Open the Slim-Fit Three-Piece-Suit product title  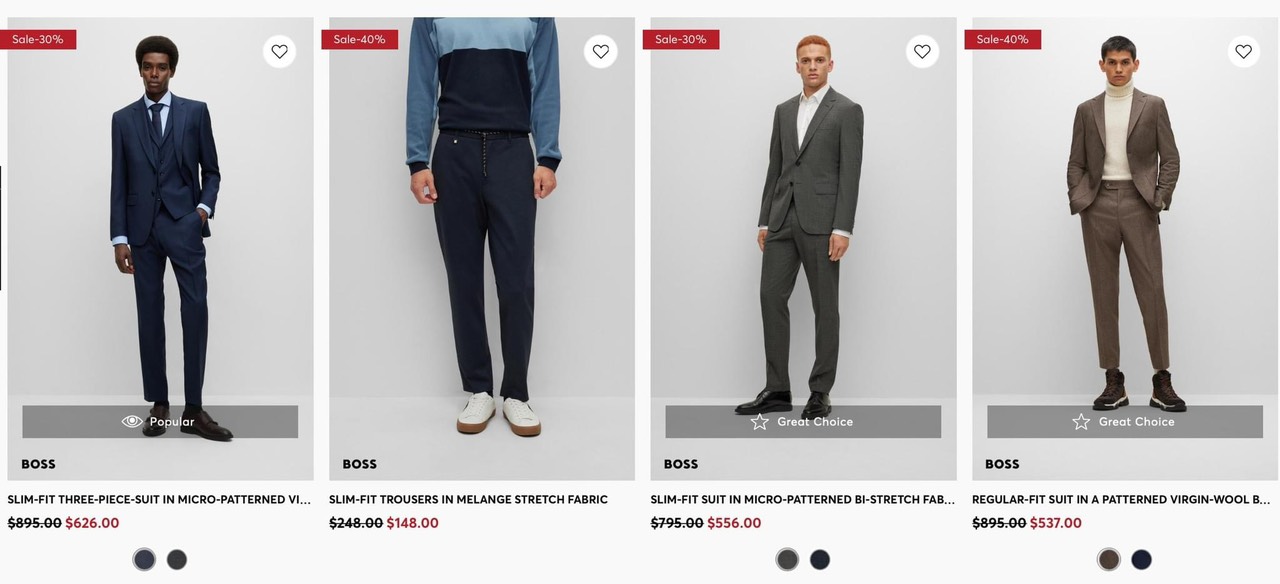pyautogui.click(x=159, y=499)
